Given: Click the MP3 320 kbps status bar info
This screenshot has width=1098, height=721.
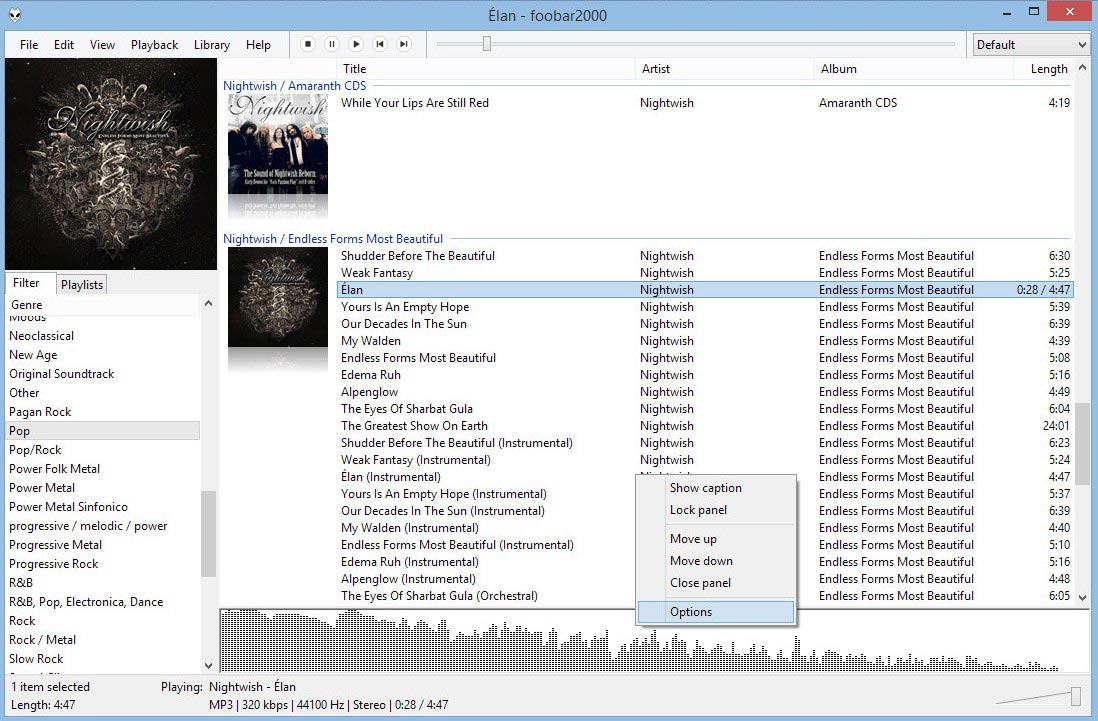Looking at the screenshot, I should click(x=328, y=705).
